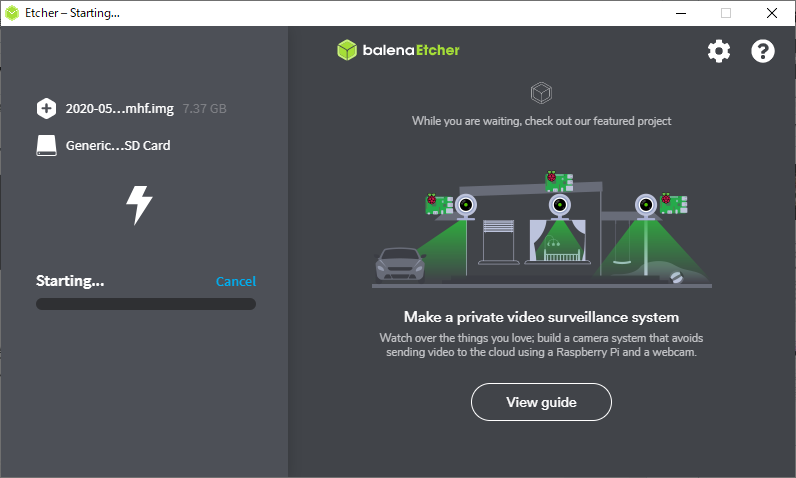Viewport: 796px width, 478px height.
Task: Click the surveillance system project illustration
Action: tap(542, 229)
